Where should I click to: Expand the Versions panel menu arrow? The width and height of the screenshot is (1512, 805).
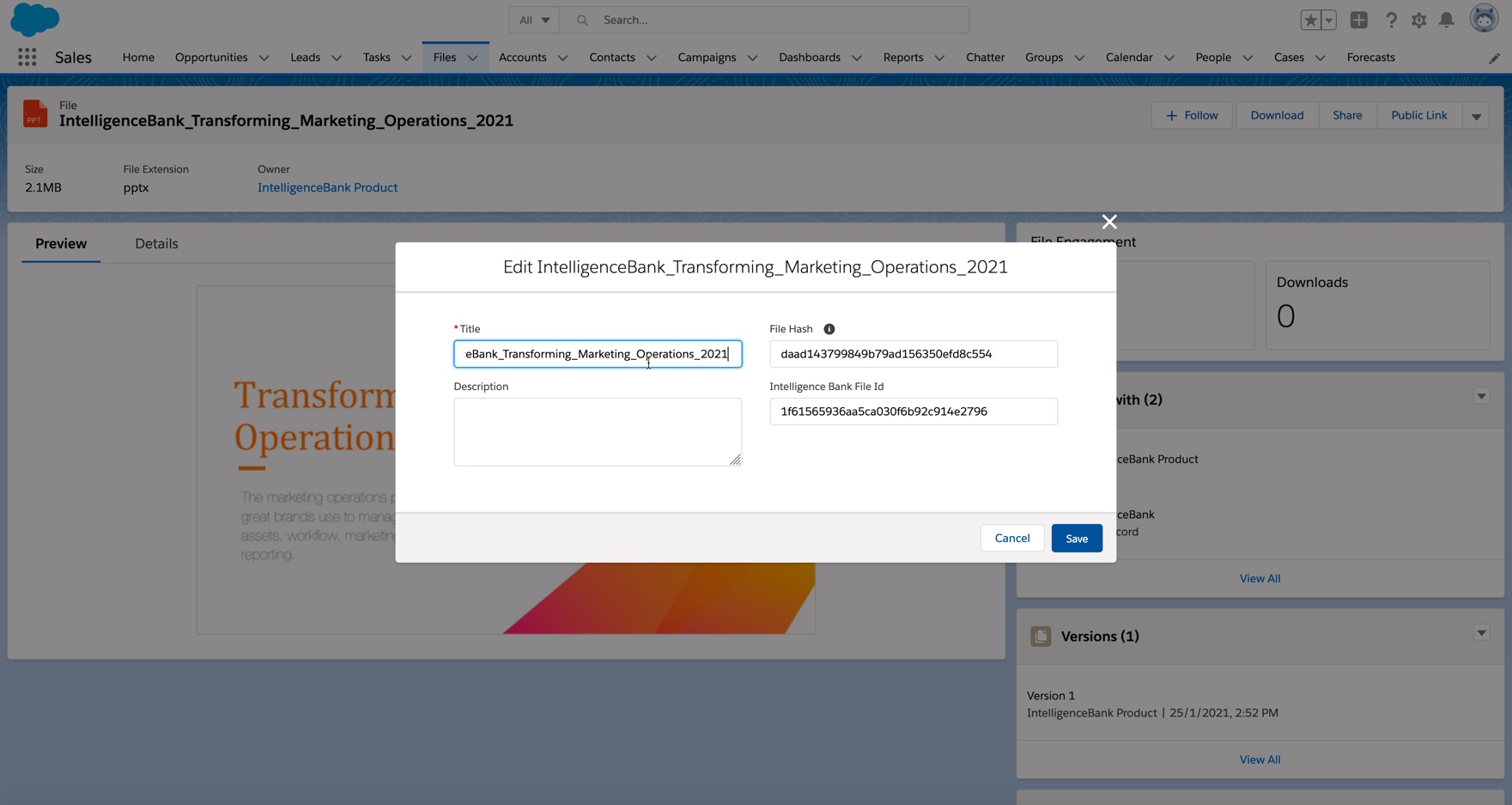1481,633
